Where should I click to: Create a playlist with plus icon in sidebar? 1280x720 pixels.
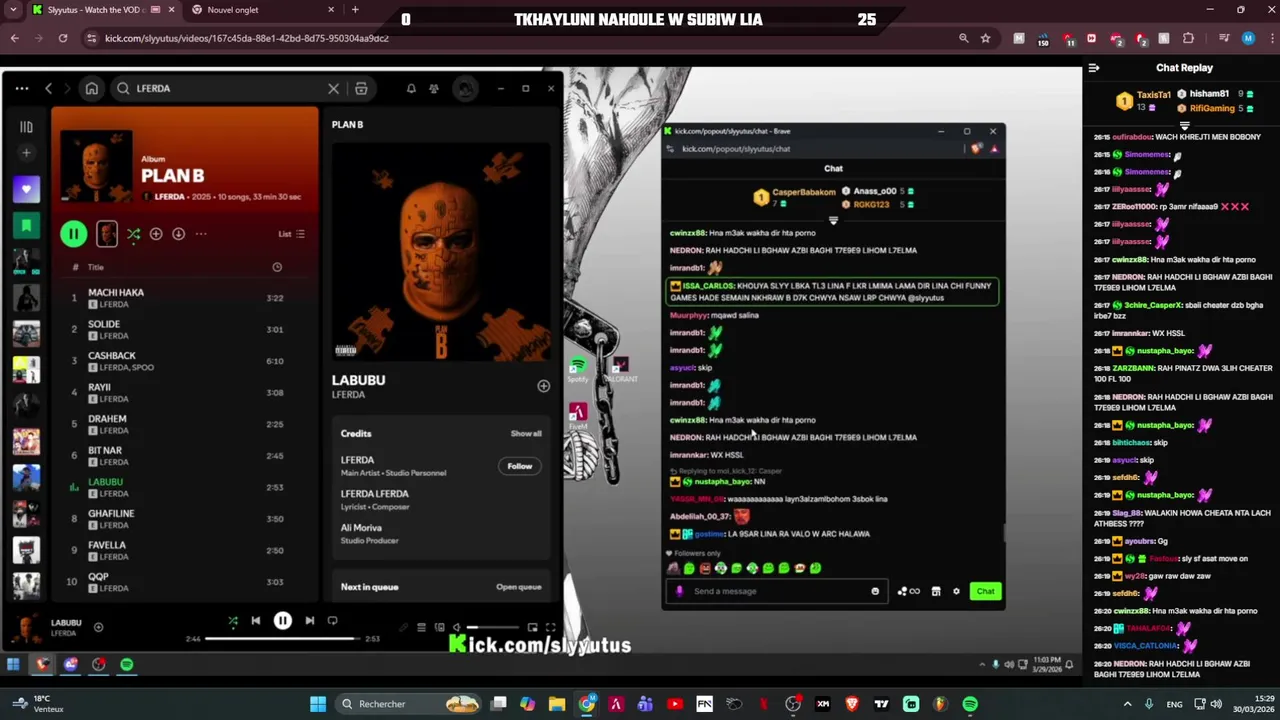tap(26, 153)
